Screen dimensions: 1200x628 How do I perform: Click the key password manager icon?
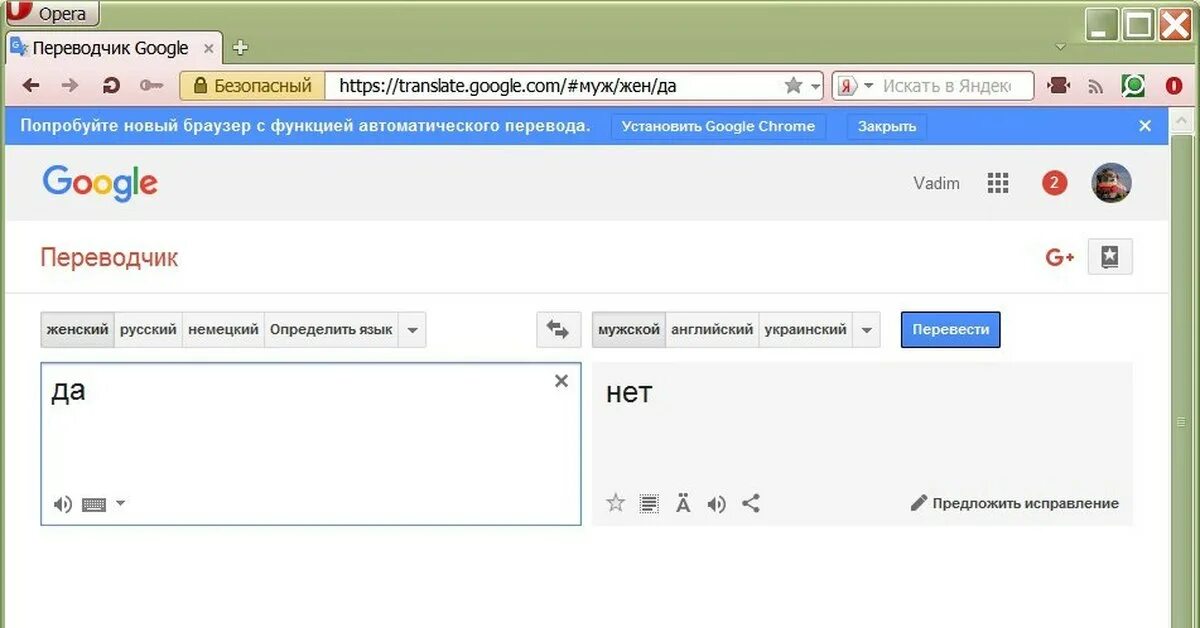(x=151, y=86)
